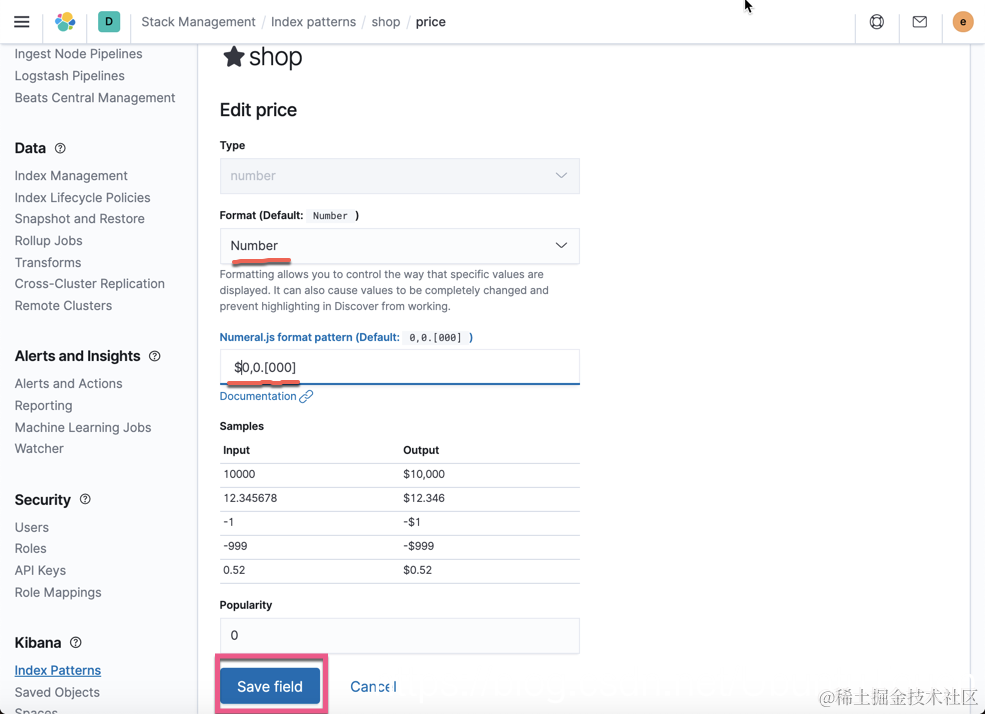Open Index Patterns in sidebar
Screen dimensions: 985x714
coord(58,671)
